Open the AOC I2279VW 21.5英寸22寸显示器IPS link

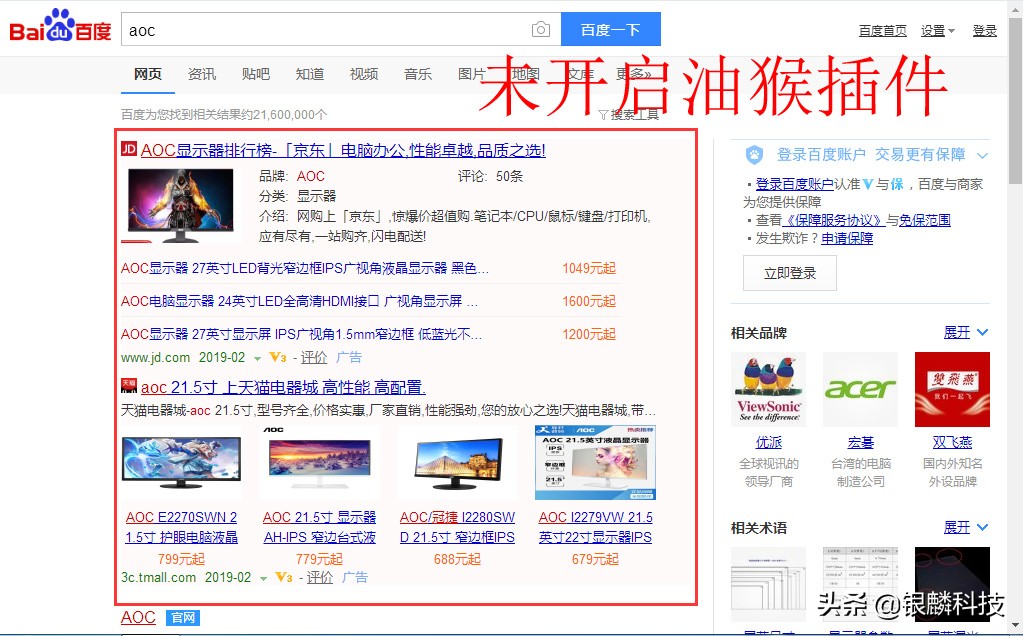pos(595,527)
